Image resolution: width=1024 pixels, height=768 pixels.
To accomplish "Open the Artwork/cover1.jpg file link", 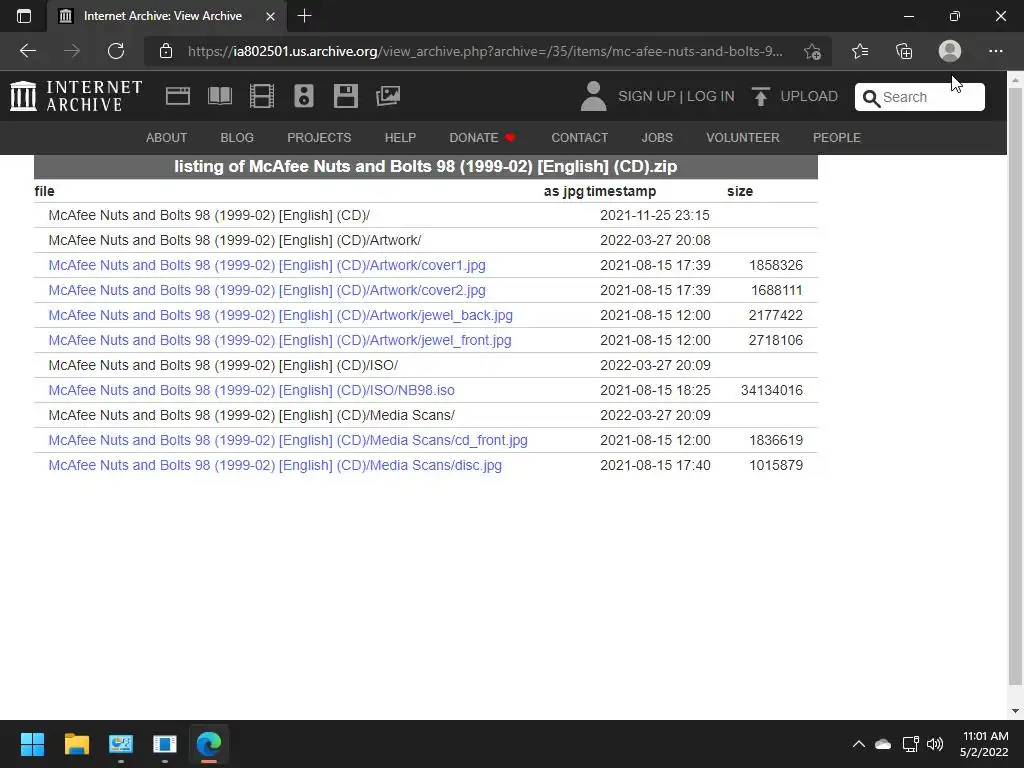I will coord(267,265).
